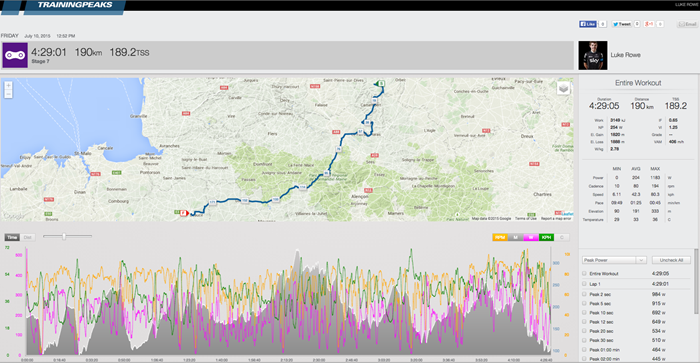The image size is (700, 363).
Task: Check the Peak 01:00 min checkbox
Action: [x=584, y=350]
